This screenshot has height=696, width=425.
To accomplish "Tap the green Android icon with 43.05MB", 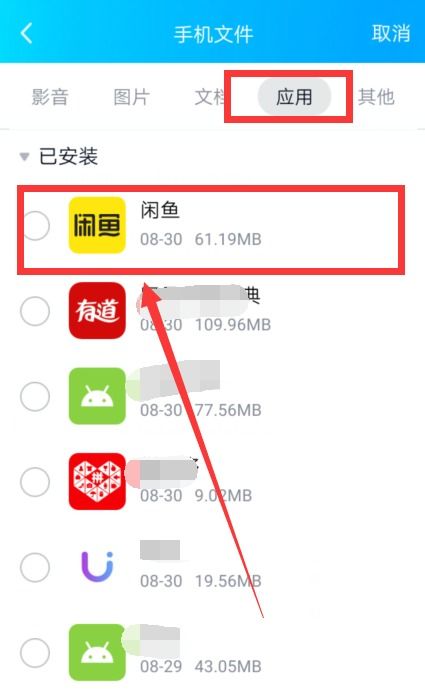I will pyautogui.click(x=97, y=652).
